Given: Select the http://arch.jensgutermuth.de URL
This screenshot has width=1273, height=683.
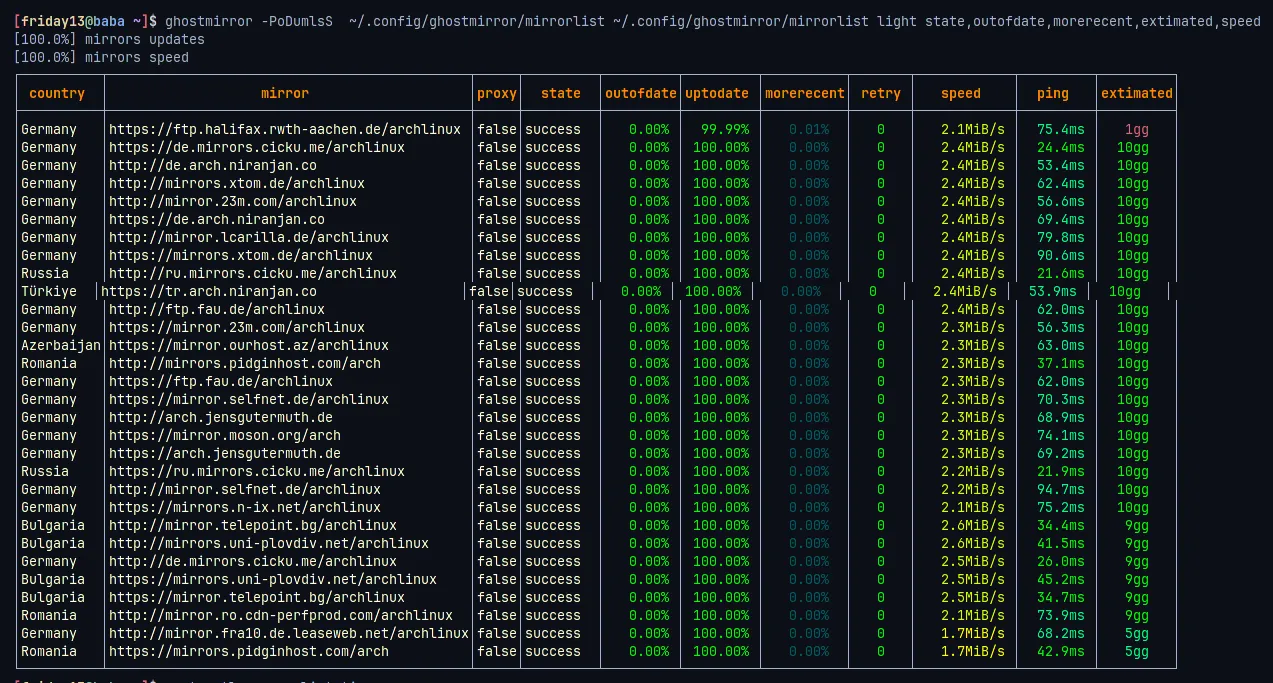Looking at the screenshot, I should 221,417.
